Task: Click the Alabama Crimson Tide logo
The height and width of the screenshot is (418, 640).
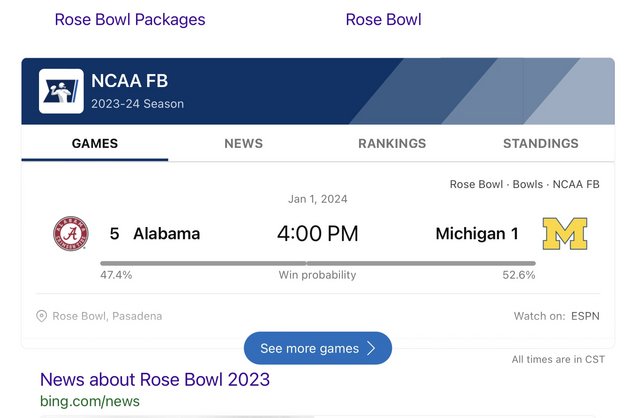Action: coord(70,234)
